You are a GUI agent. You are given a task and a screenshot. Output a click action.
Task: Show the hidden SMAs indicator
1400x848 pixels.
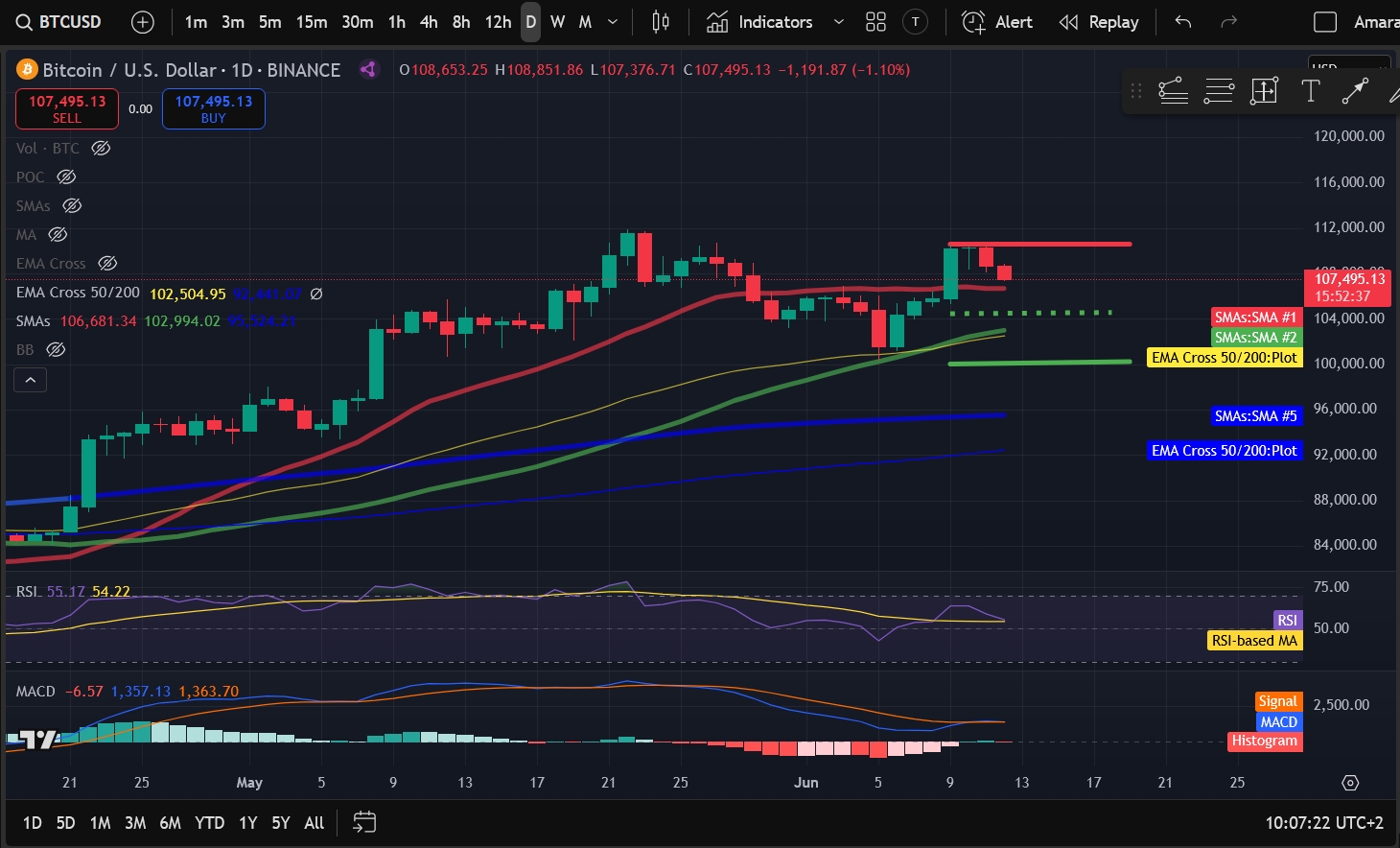[72, 205]
